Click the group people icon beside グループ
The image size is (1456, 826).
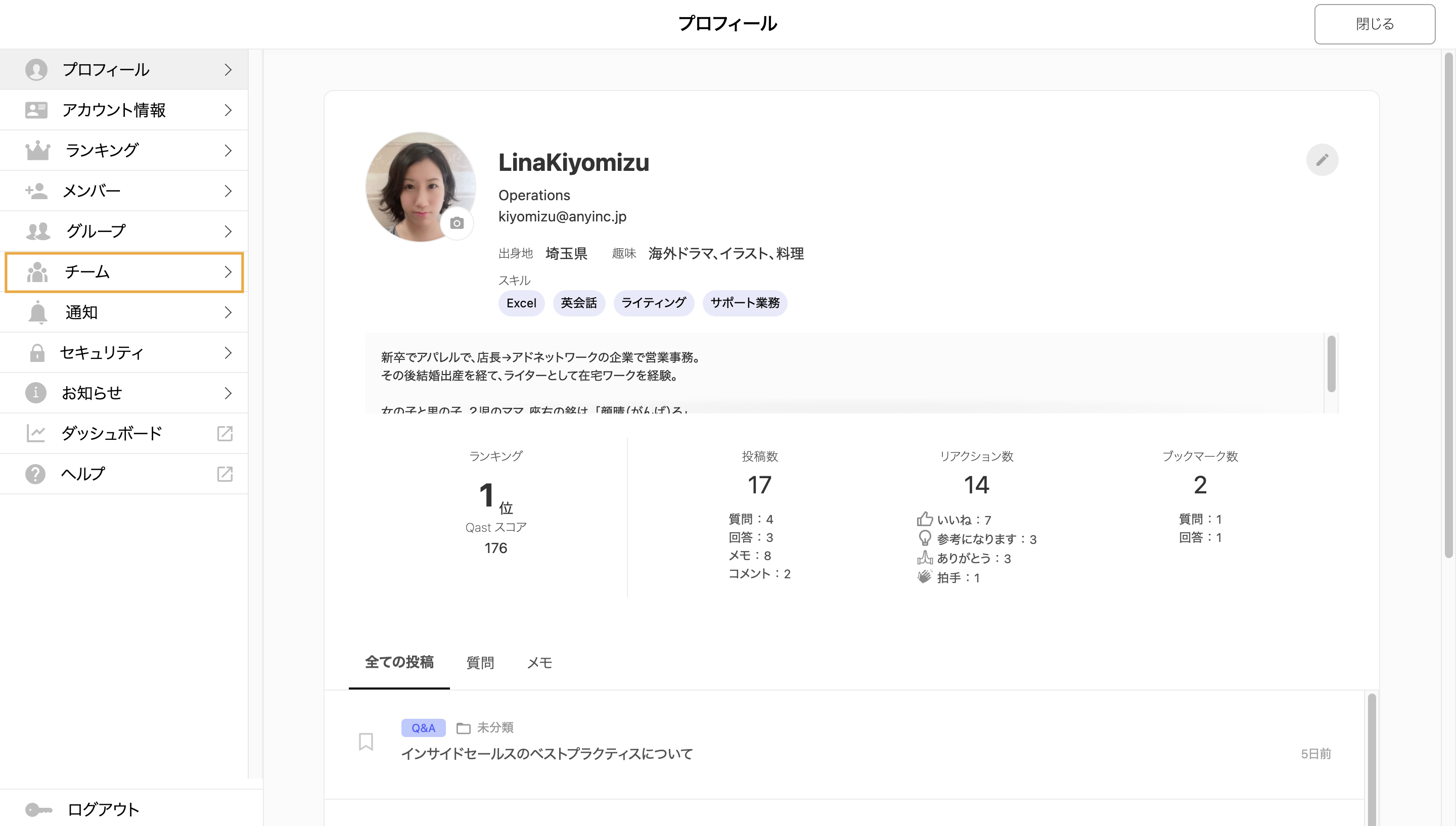click(38, 231)
